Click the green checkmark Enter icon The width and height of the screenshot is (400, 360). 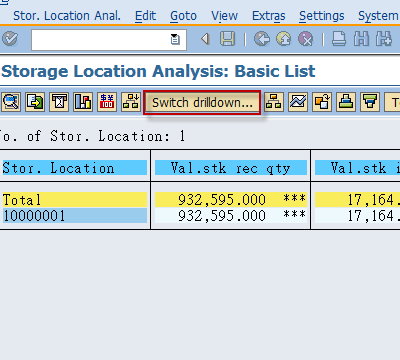tap(10, 39)
